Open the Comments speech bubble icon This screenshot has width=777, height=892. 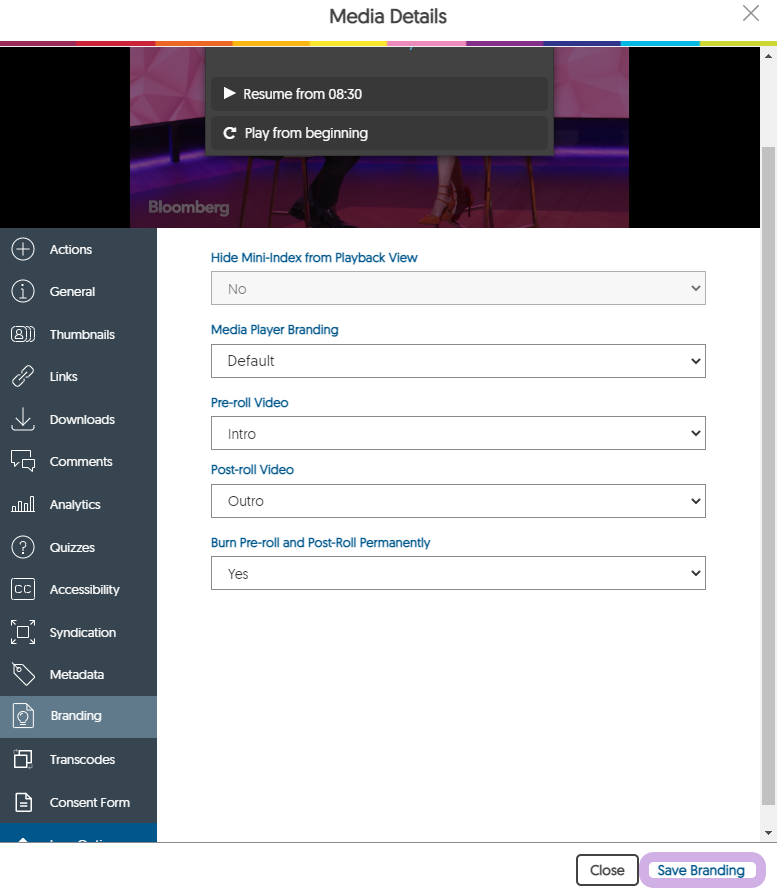click(22, 462)
